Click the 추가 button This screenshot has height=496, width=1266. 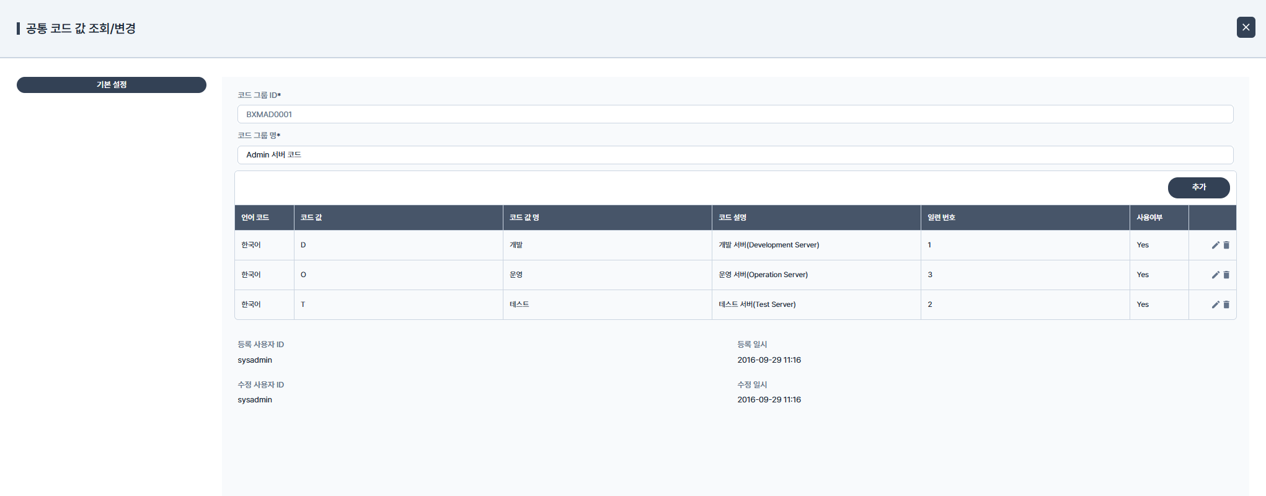1198,187
